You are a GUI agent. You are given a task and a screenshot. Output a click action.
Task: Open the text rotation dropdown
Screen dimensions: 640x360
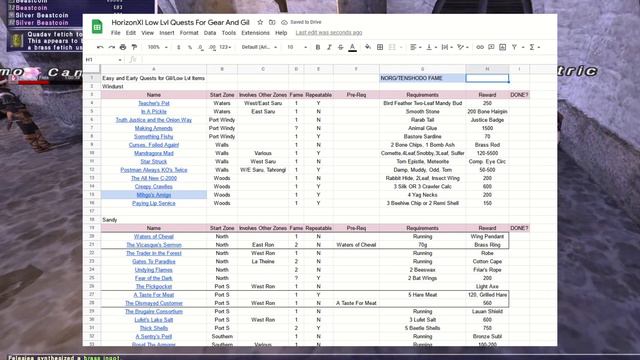tap(463, 47)
